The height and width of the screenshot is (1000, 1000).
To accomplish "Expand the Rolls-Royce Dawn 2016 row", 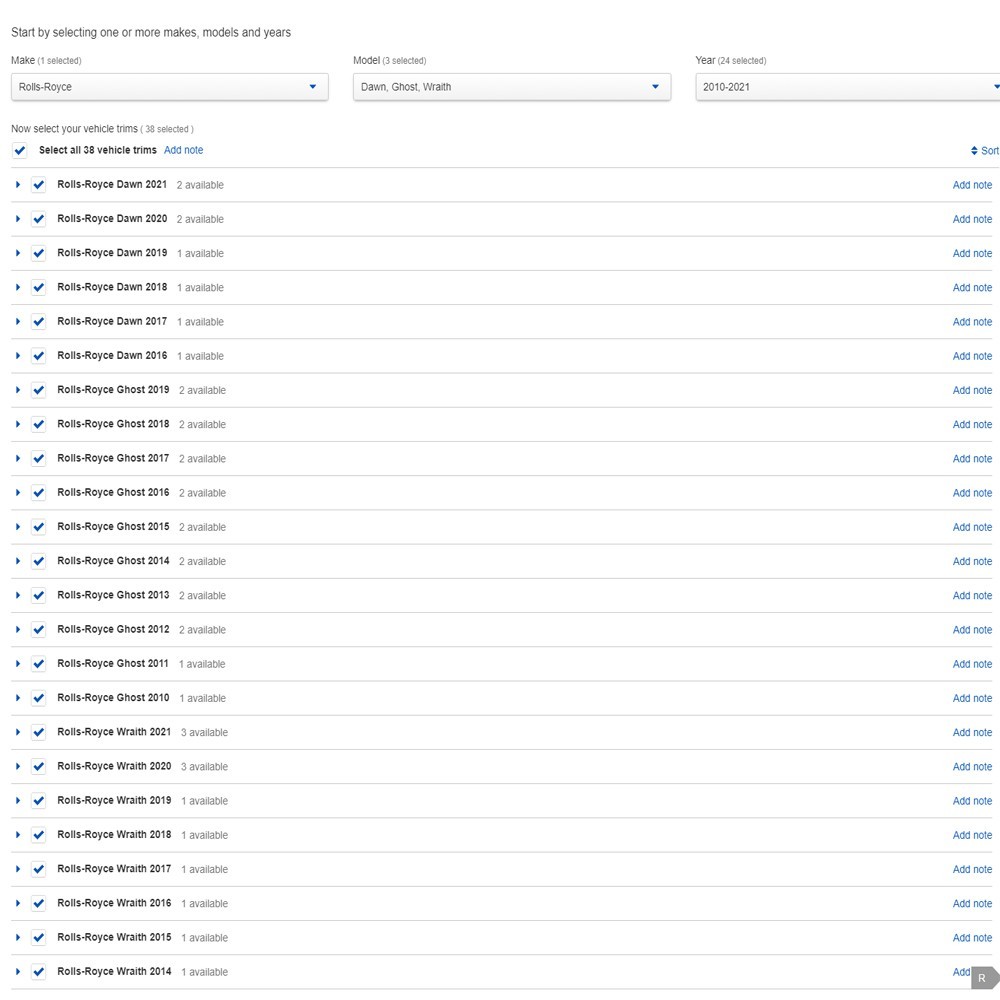I will 18,356.
